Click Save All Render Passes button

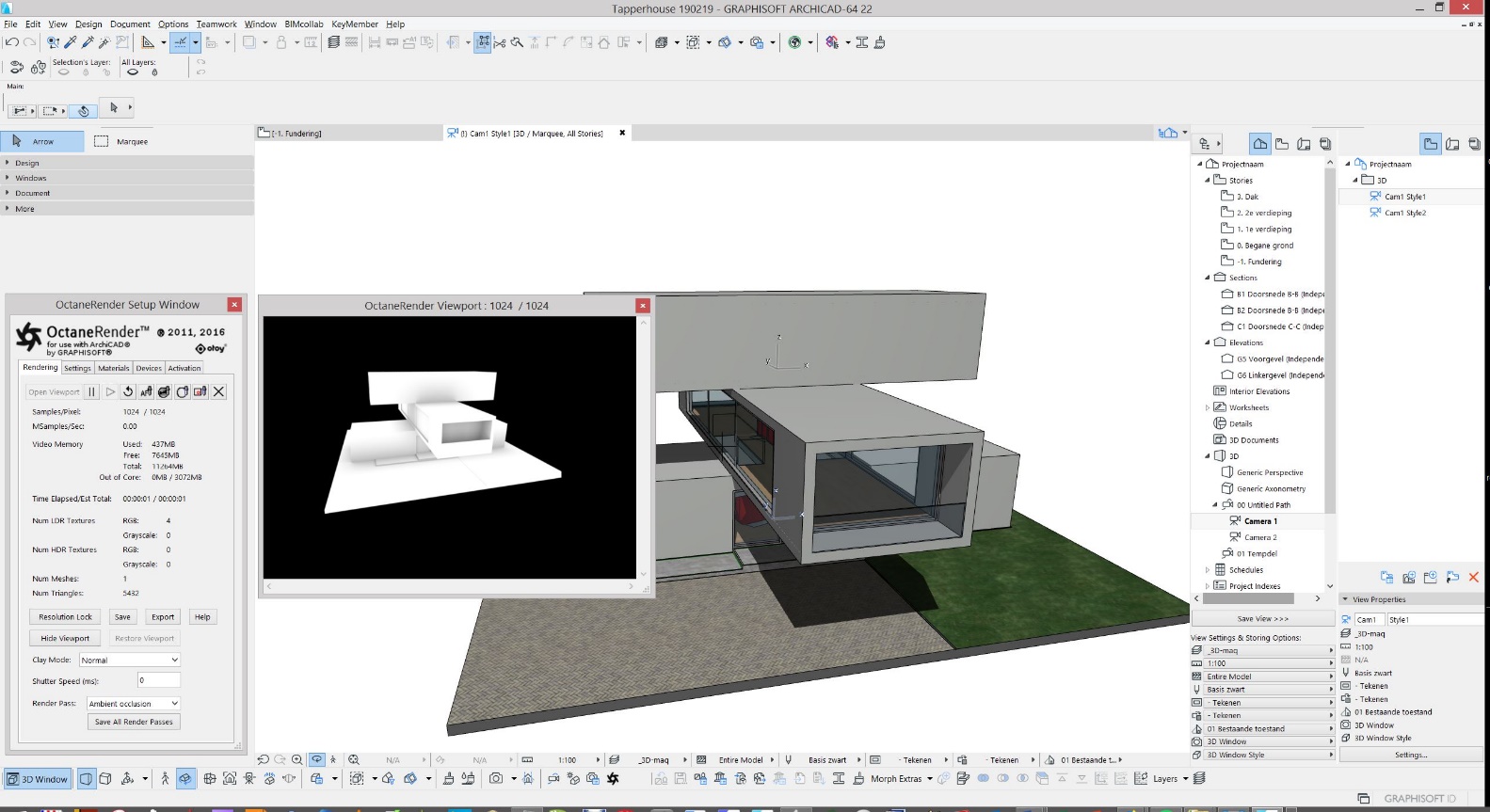click(x=134, y=723)
